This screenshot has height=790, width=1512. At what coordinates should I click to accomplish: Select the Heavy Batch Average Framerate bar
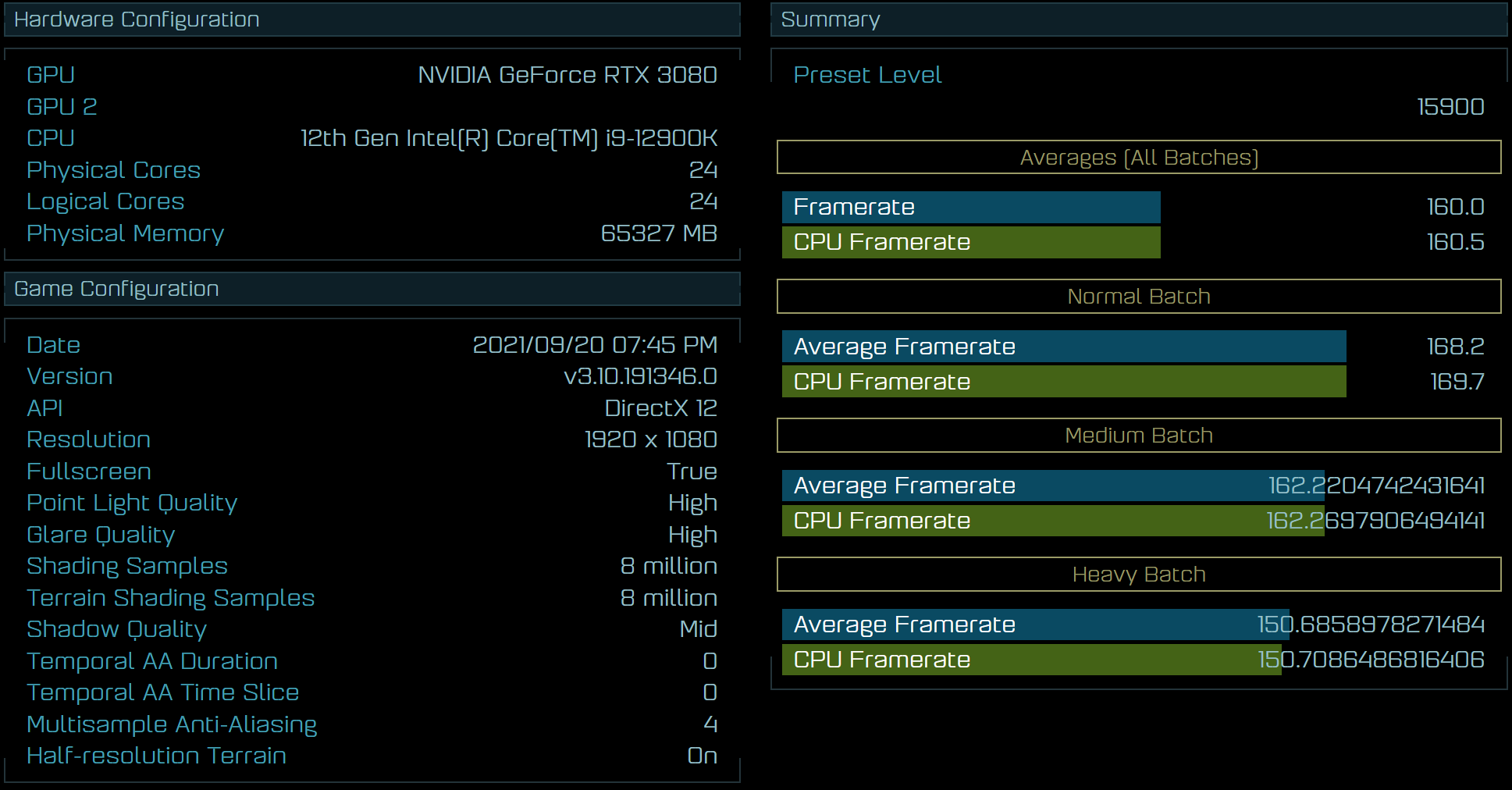pyautogui.click(x=1034, y=625)
